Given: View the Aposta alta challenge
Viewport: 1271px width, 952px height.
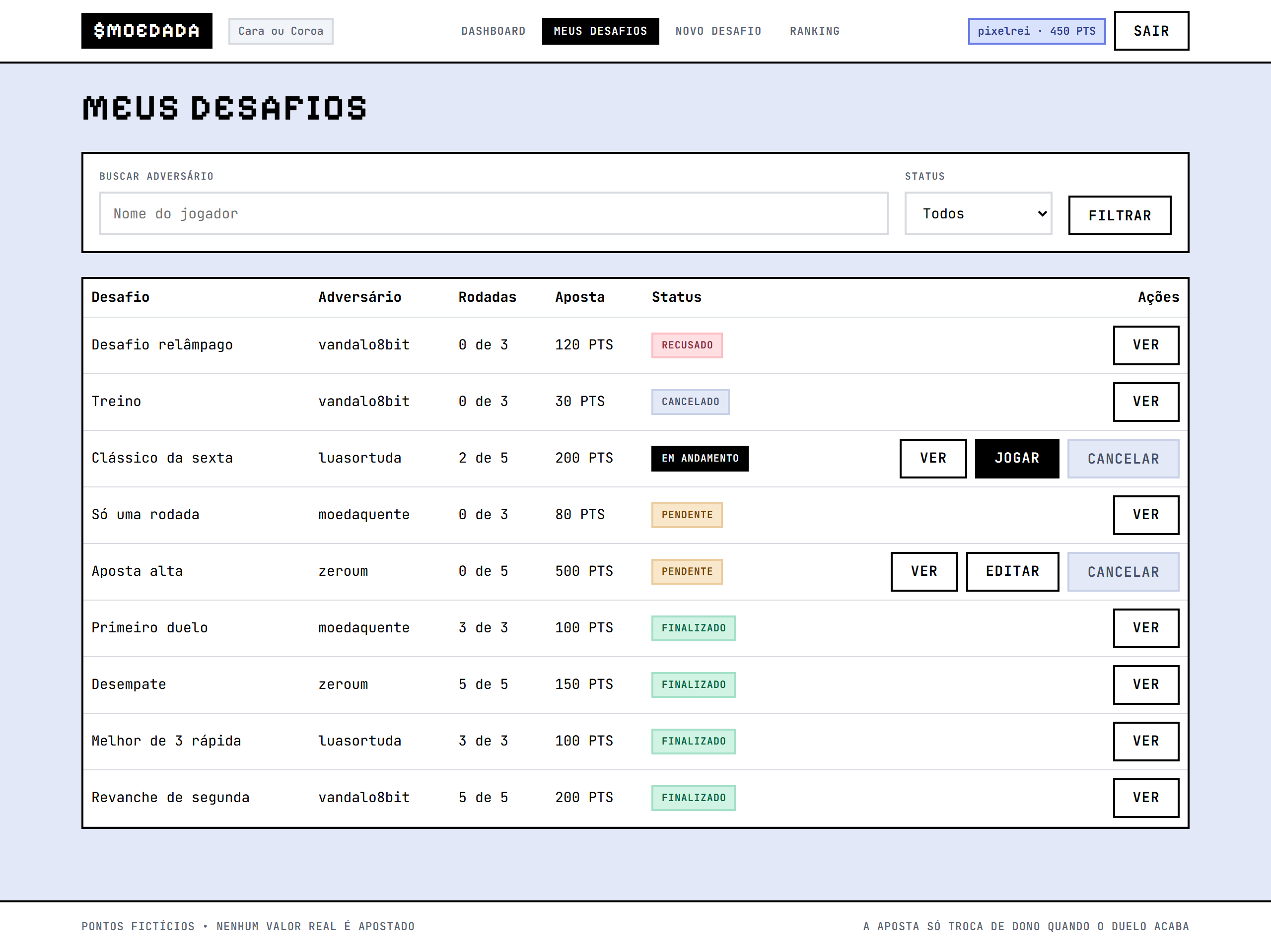Looking at the screenshot, I should (x=924, y=572).
